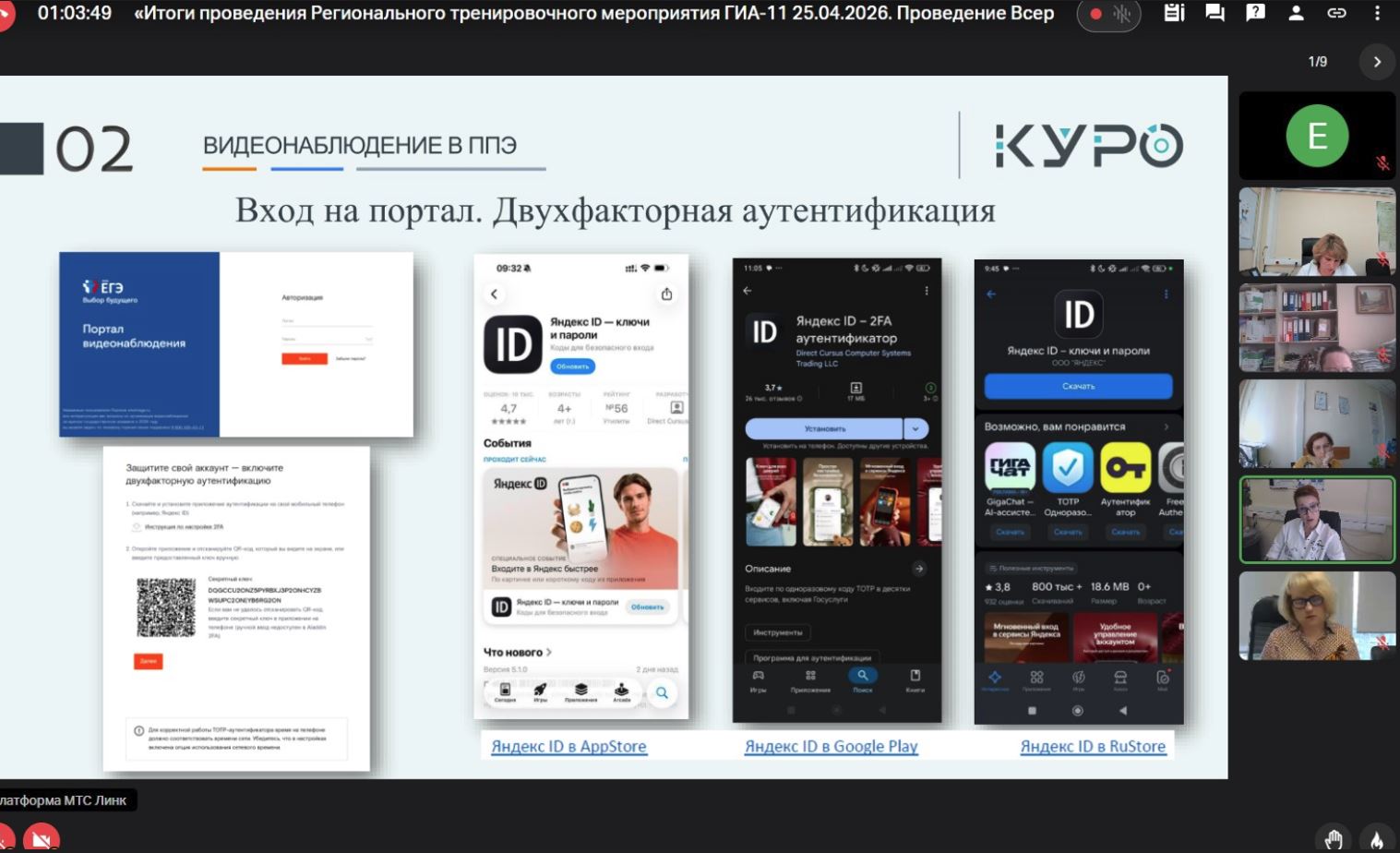Click the share icon in AppStore screenshot

click(666, 294)
